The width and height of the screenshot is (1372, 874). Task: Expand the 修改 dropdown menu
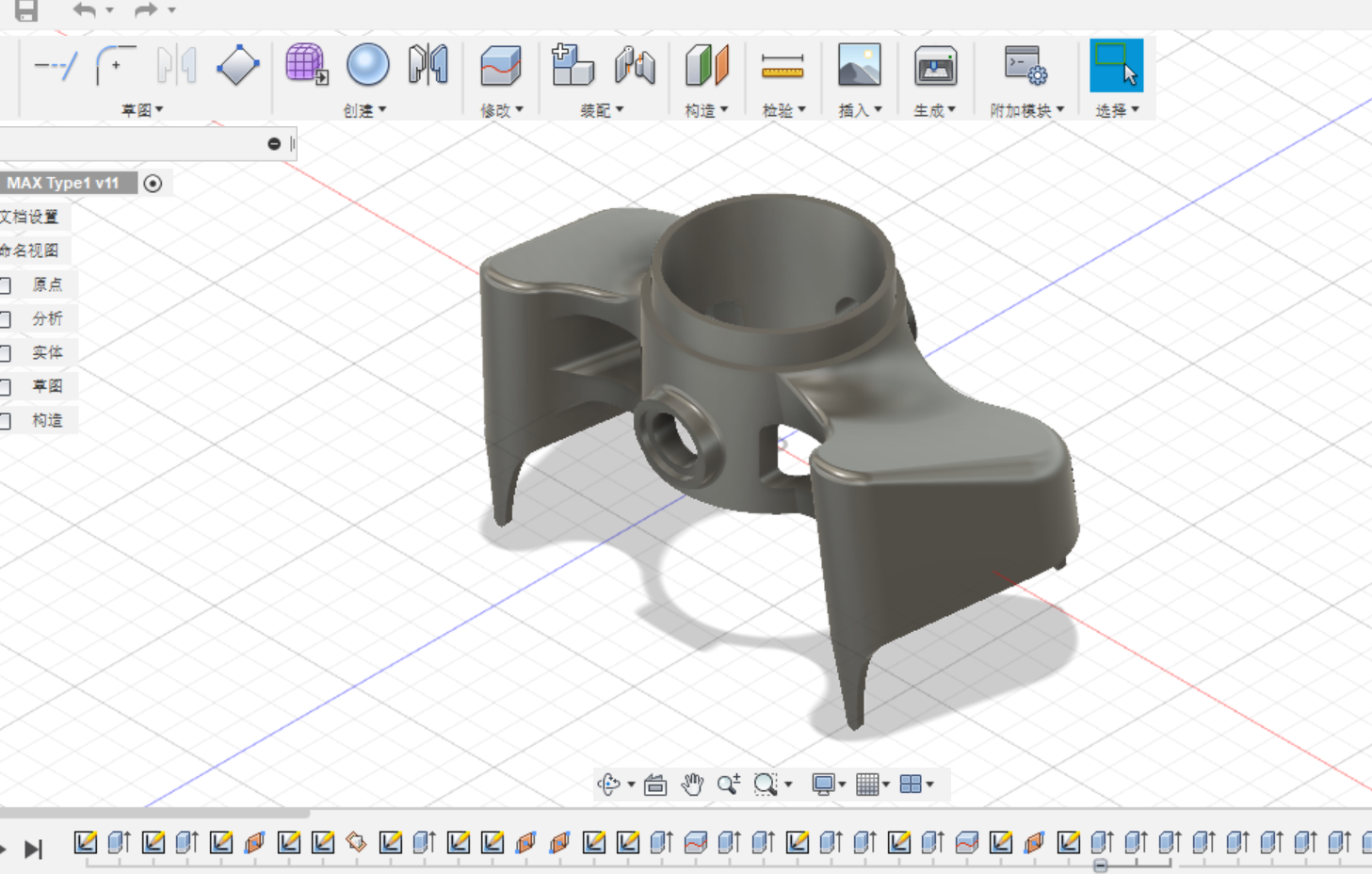[x=501, y=110]
